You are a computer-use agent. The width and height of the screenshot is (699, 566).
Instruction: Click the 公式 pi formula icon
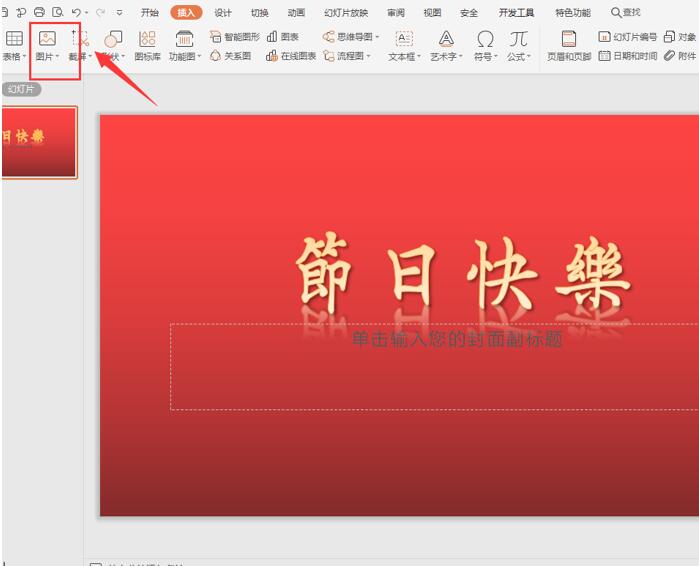click(x=518, y=39)
